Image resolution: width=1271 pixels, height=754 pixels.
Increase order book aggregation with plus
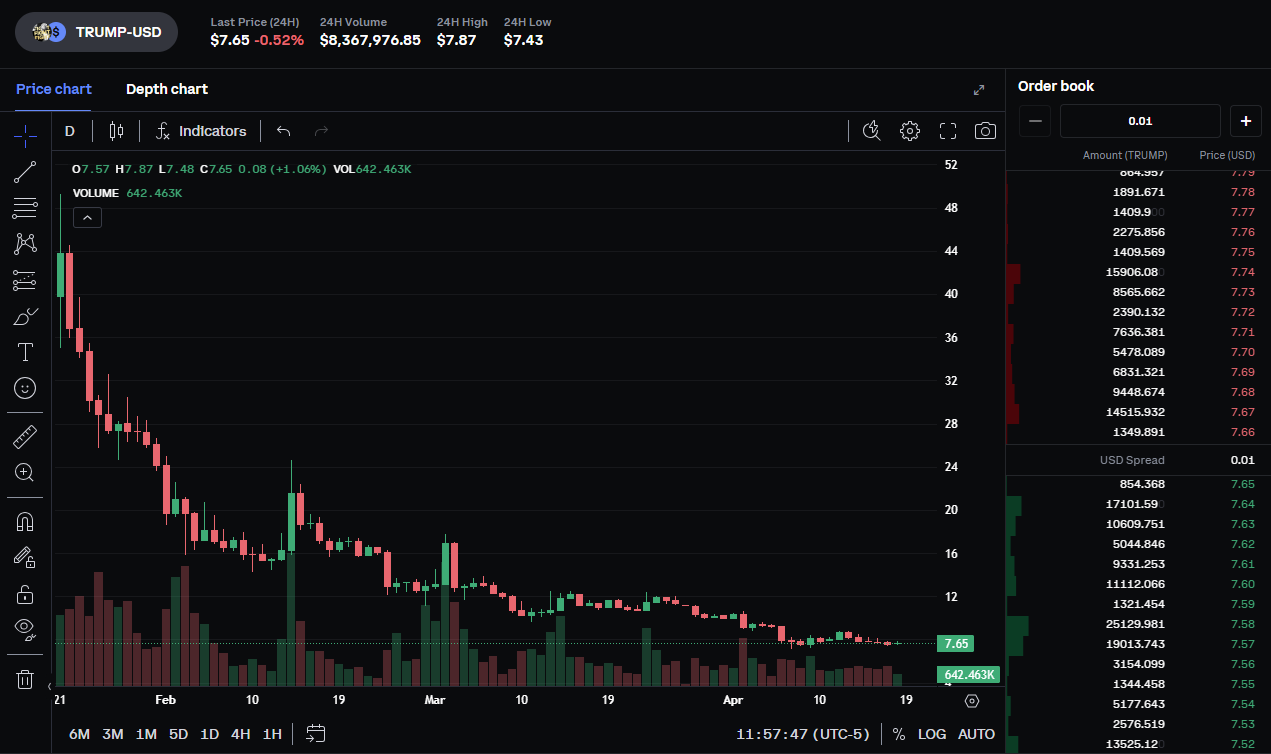click(x=1245, y=121)
